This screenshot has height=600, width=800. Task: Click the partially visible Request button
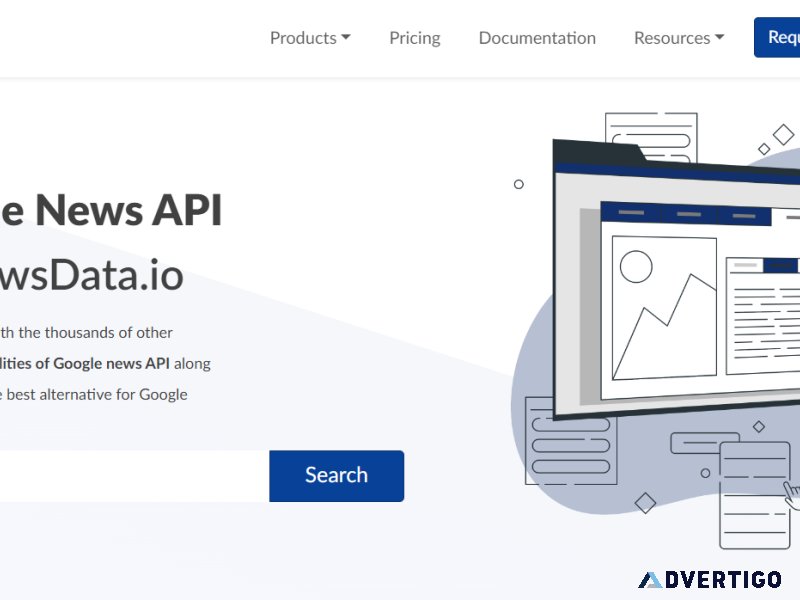(x=777, y=37)
